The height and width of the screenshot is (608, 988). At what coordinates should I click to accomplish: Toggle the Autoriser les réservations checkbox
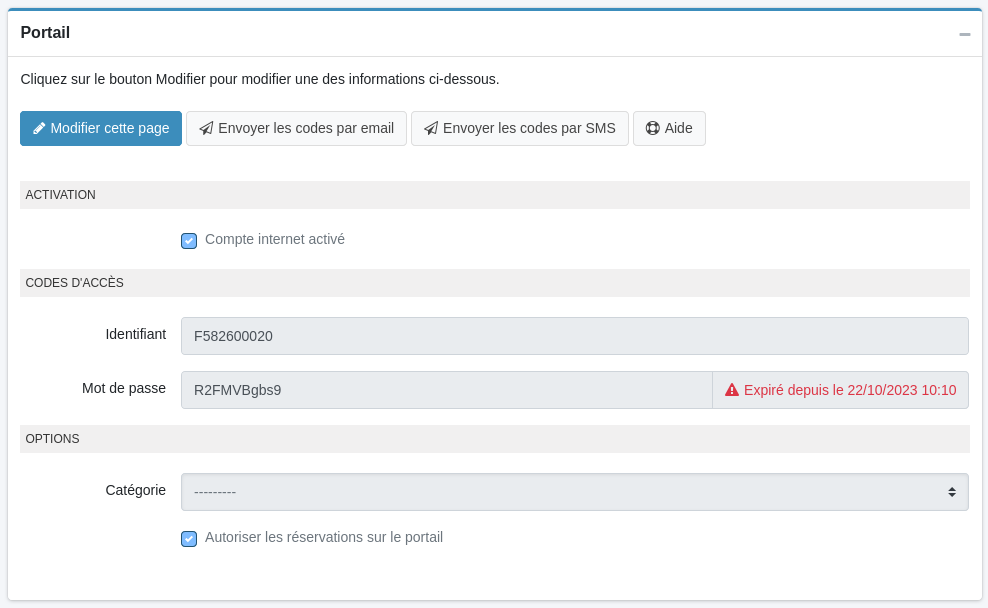click(x=189, y=539)
